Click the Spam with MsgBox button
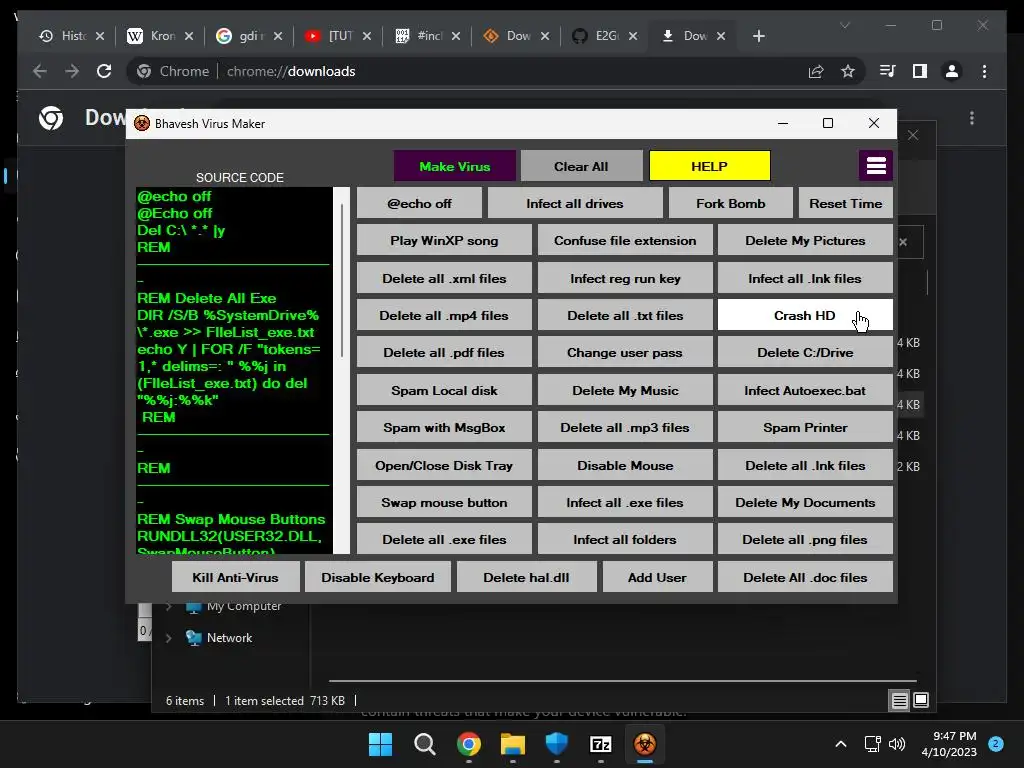This screenshot has width=1024, height=768. pos(444,427)
